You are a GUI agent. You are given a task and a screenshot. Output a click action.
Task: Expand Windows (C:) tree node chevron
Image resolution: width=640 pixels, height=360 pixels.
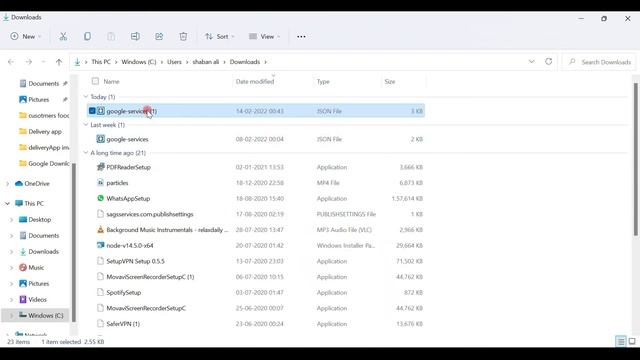11,316
